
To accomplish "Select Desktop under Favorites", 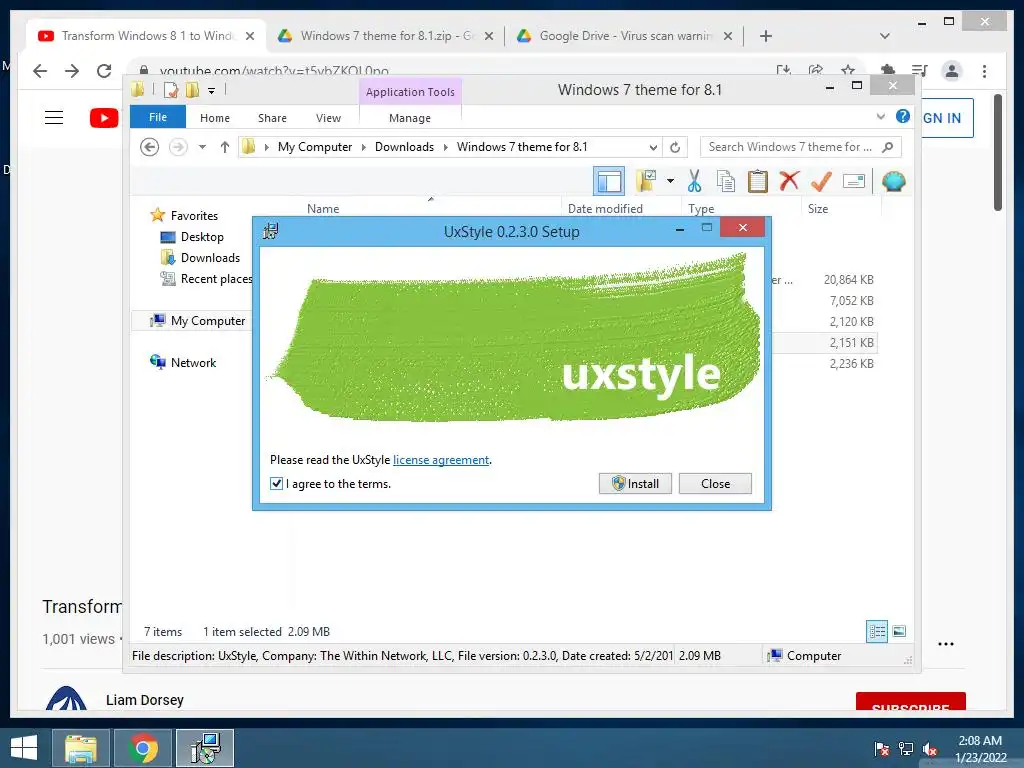I will point(202,236).
